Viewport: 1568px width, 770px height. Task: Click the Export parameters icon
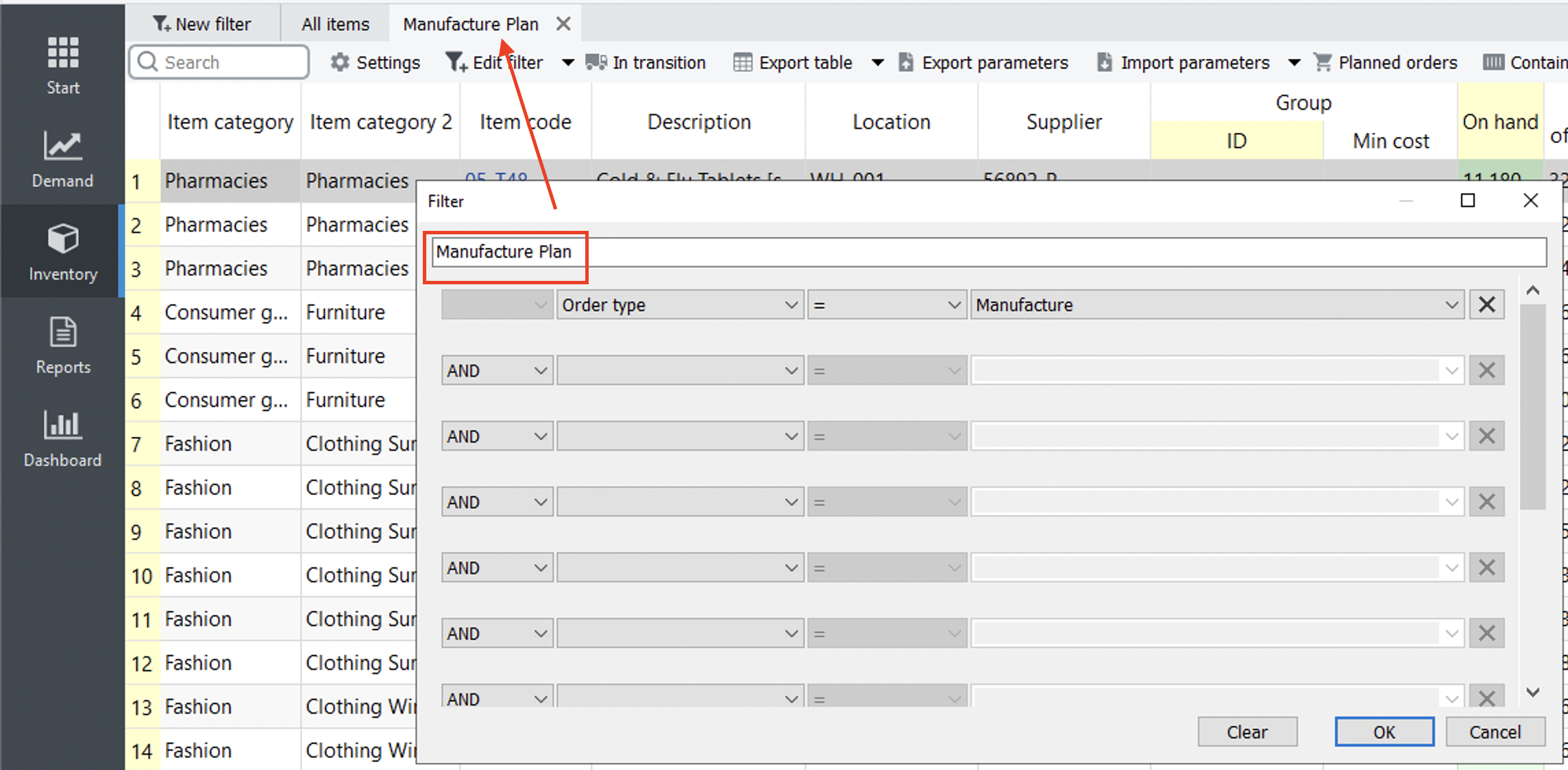point(906,62)
